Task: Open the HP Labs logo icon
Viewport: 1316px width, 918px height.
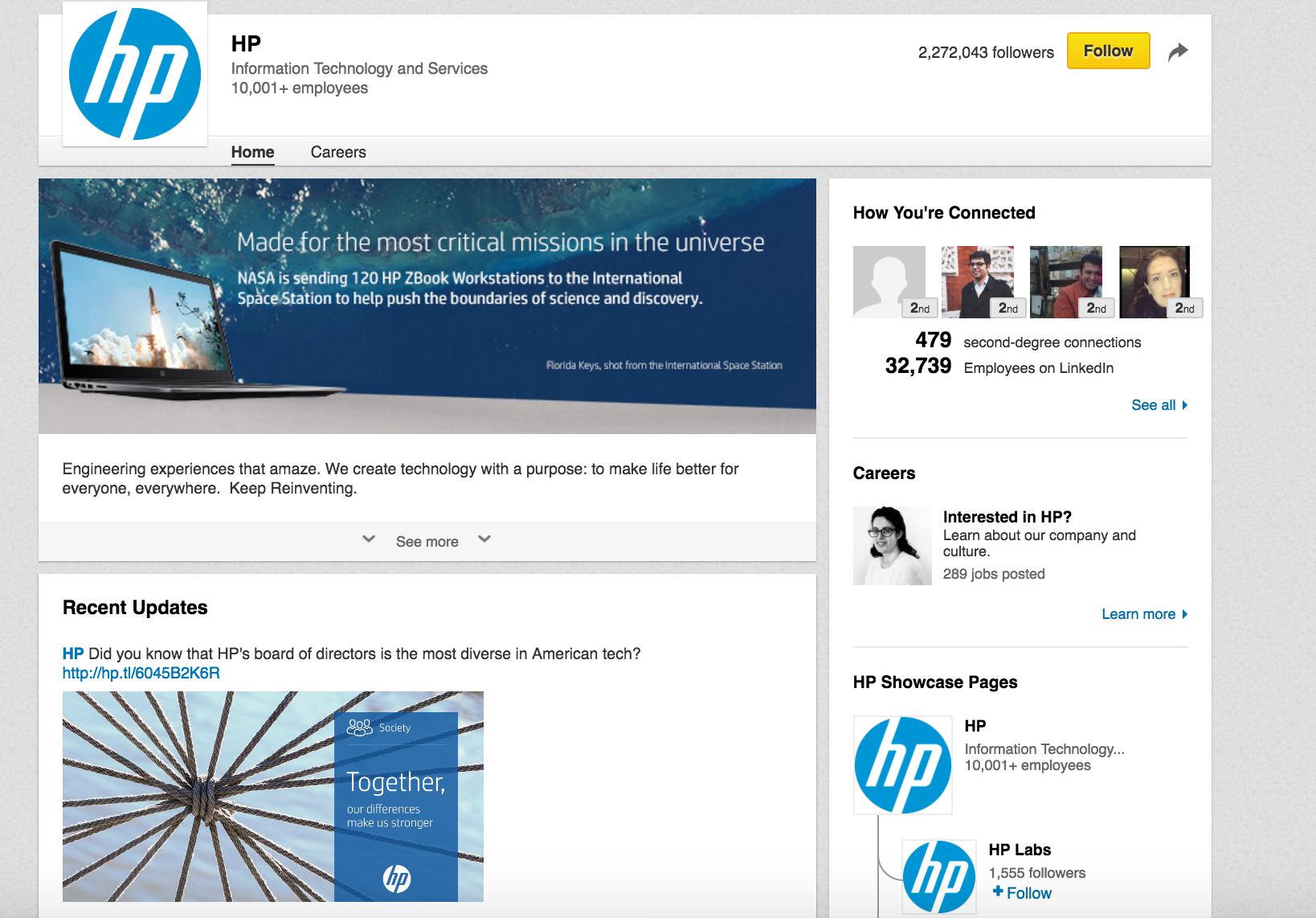Action: (938, 876)
